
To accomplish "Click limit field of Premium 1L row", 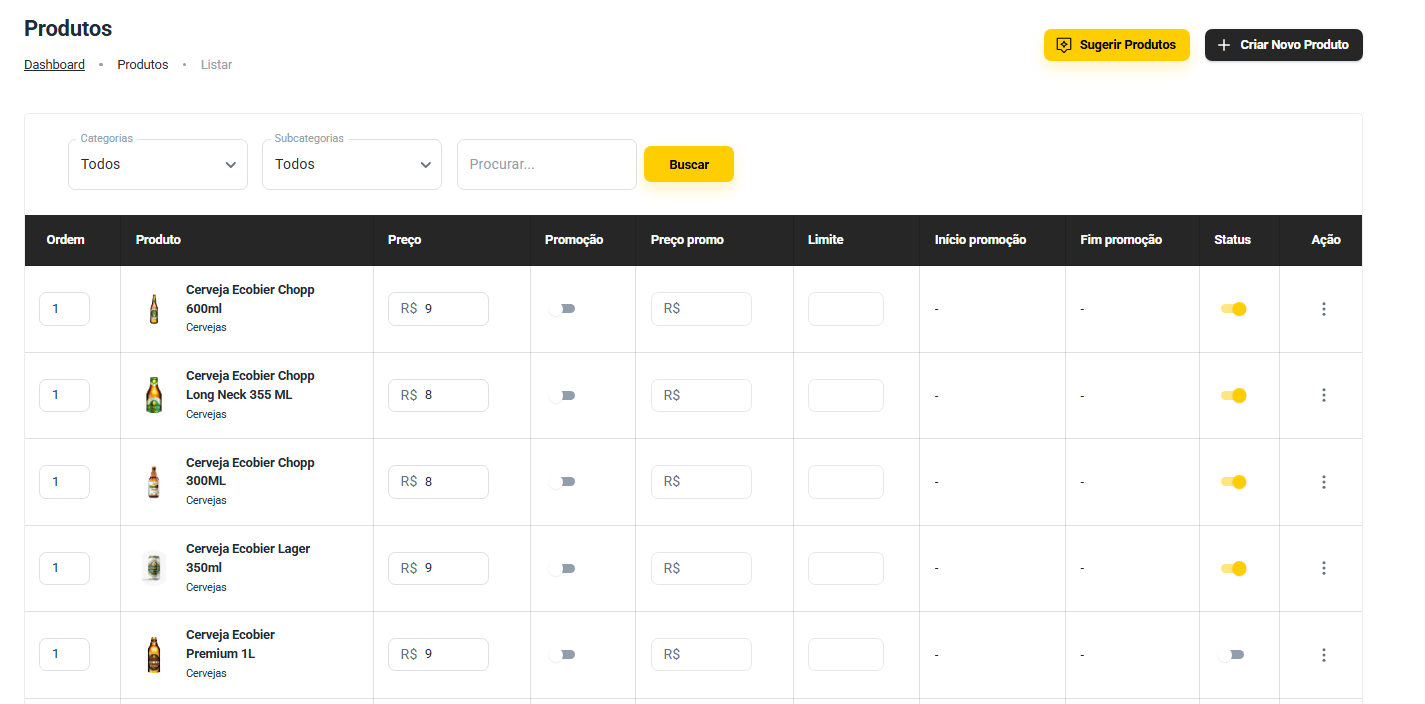I will pos(846,655).
